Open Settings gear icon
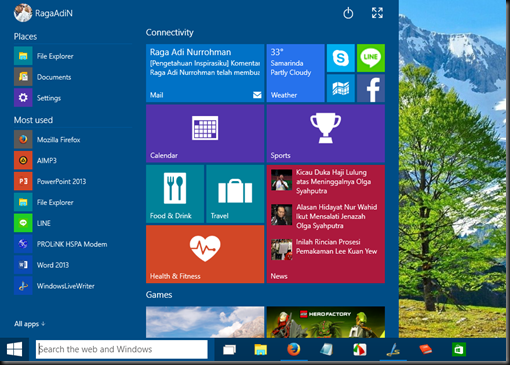 [23, 98]
